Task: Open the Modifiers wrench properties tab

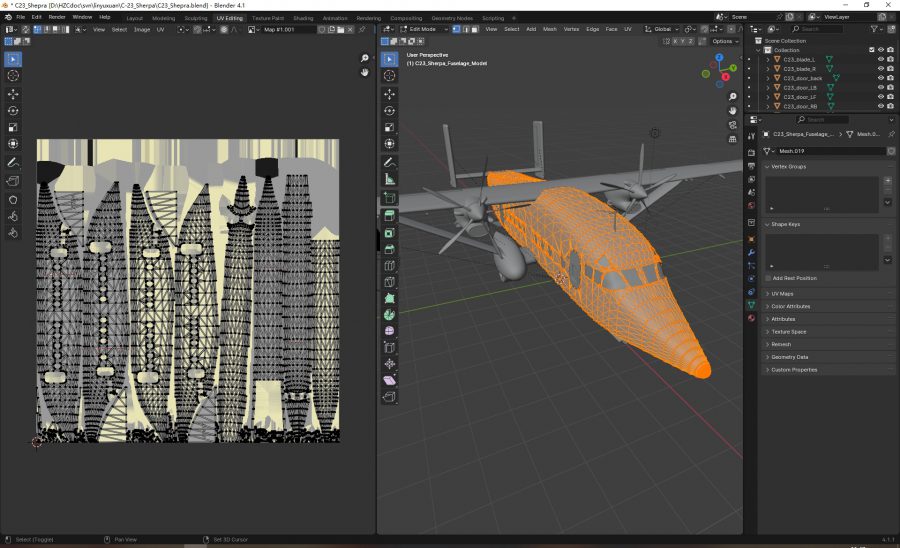Action: point(751,252)
